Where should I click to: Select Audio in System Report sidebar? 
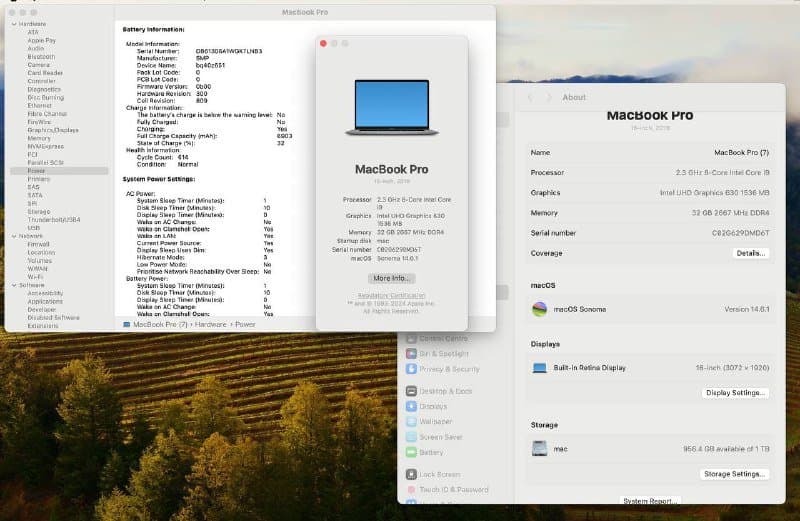point(36,48)
